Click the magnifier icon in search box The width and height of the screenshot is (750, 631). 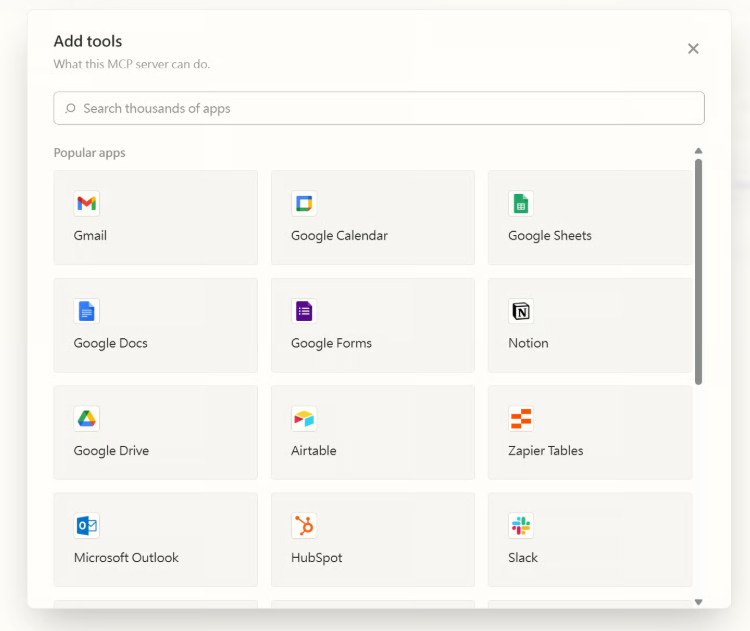coord(70,108)
